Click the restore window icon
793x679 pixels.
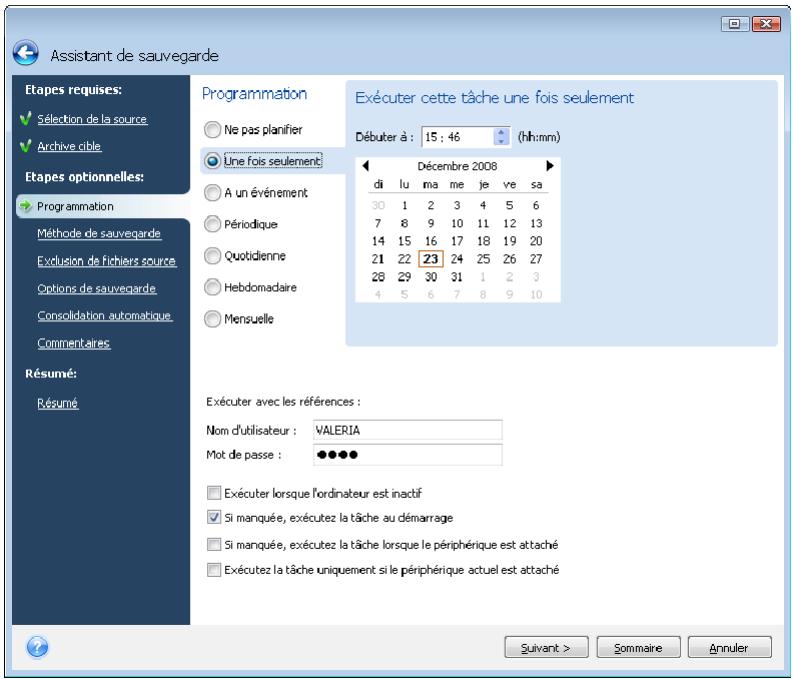[734, 24]
